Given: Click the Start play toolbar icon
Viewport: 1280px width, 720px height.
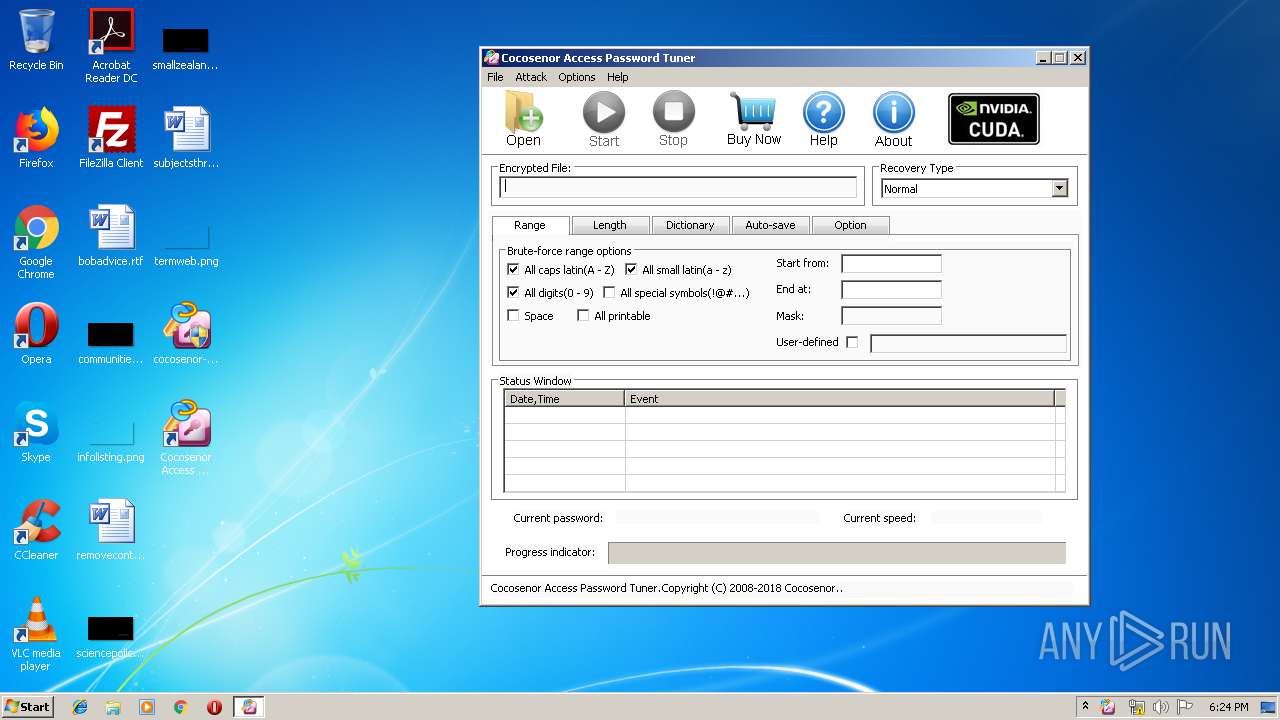Looking at the screenshot, I should tap(604, 119).
